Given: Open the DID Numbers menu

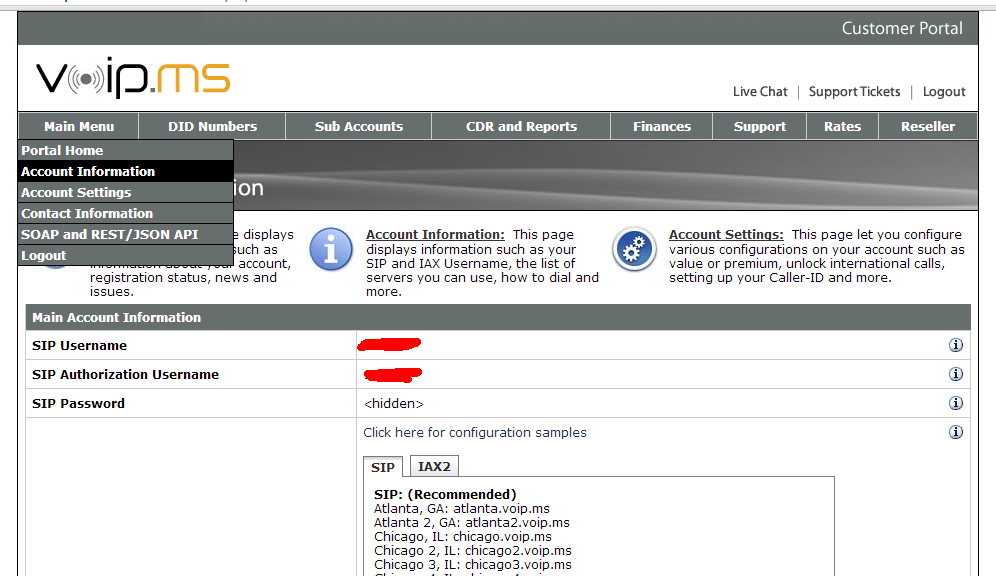Looking at the screenshot, I should pyautogui.click(x=212, y=127).
